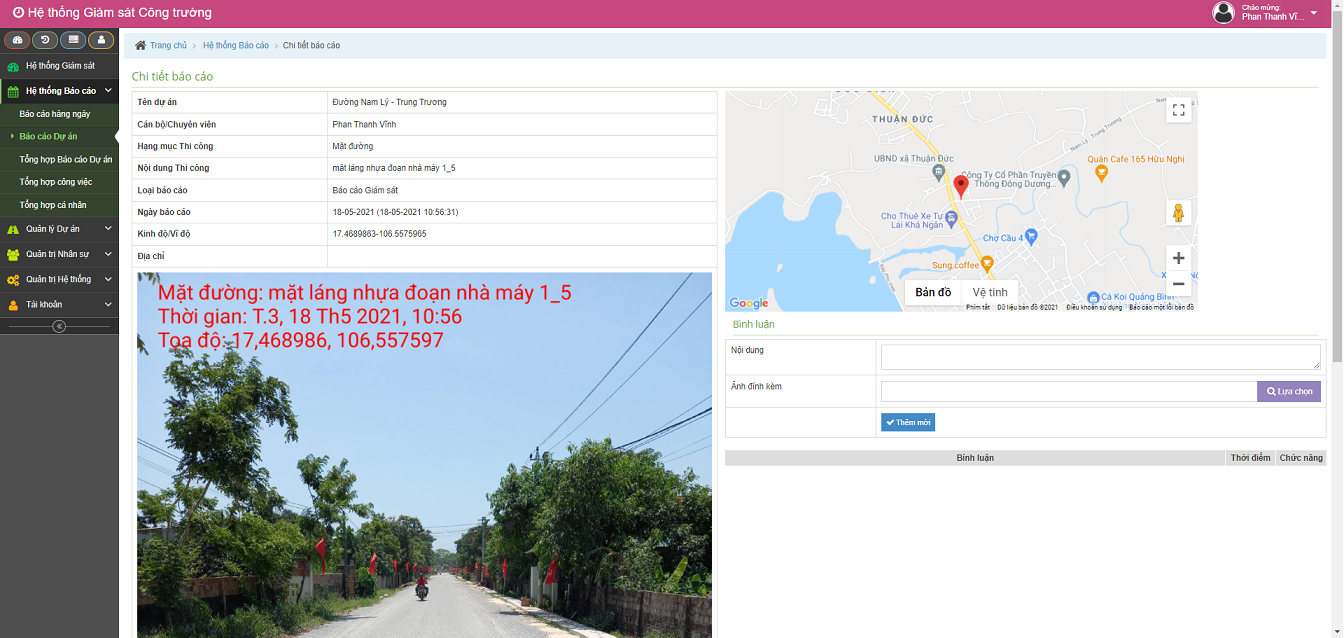Image resolution: width=1344 pixels, height=638 pixels.
Task: Open Báo cáo hàng ngày menu item
Action: click(x=55, y=114)
